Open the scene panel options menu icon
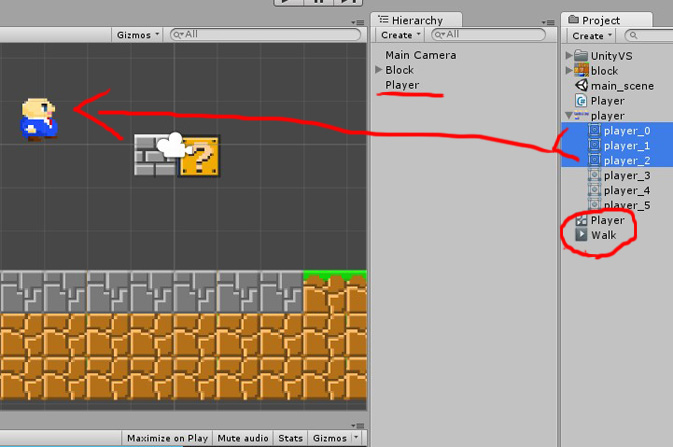 358,22
